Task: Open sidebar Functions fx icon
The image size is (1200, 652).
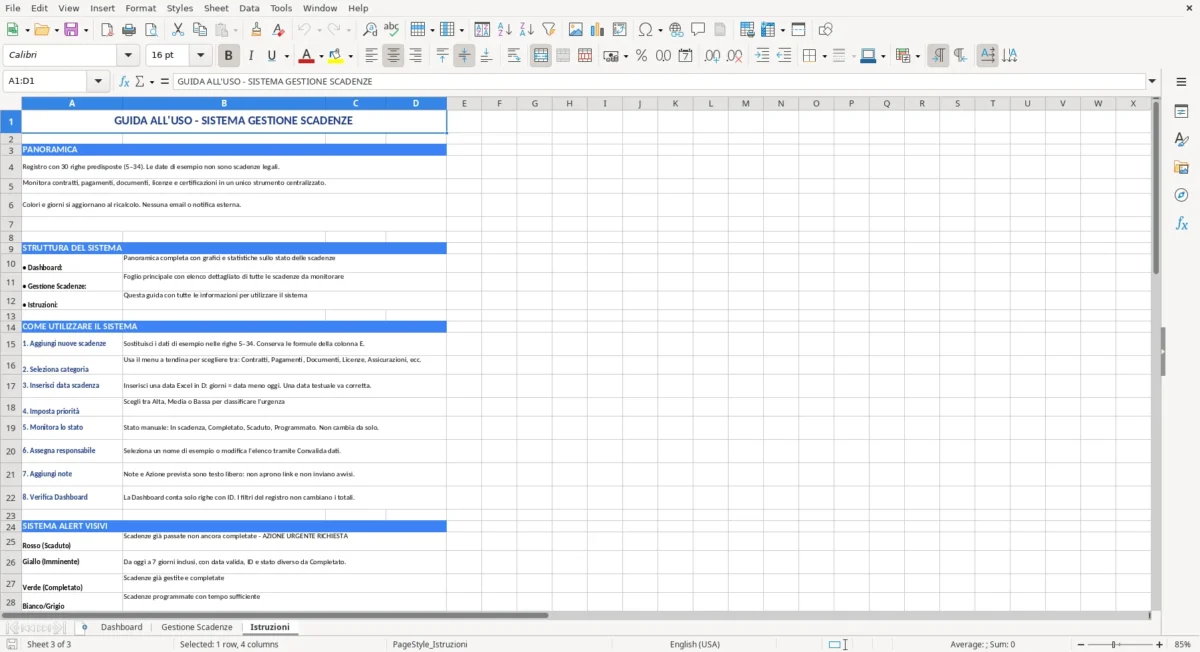Action: click(1181, 224)
